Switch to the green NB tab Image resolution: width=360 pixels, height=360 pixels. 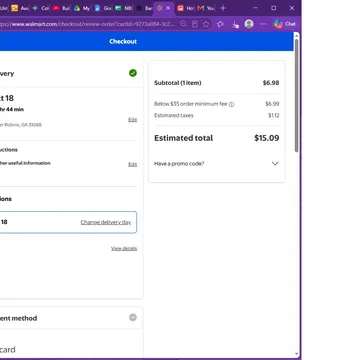click(x=123, y=8)
